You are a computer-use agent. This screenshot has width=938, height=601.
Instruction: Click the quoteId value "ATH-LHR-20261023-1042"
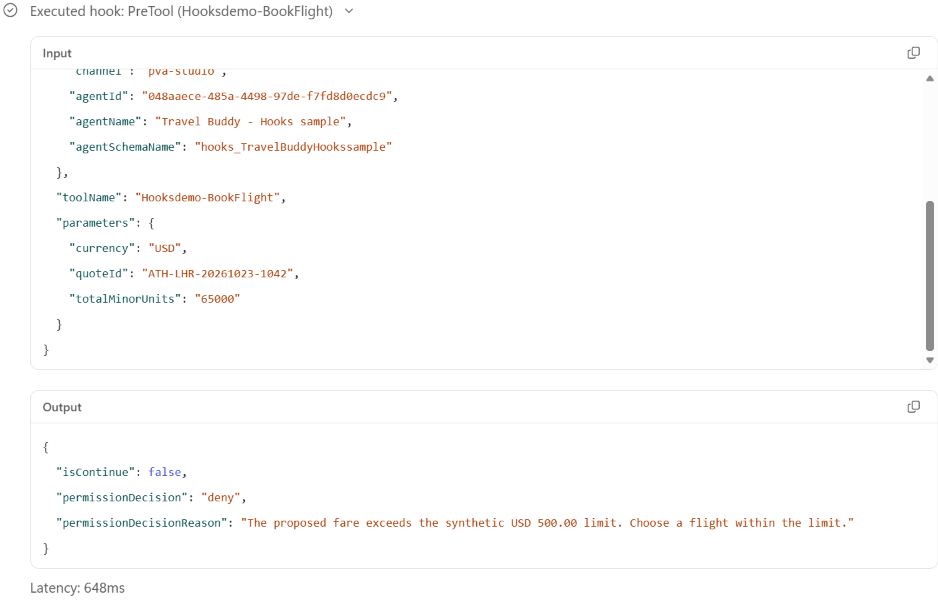[x=218, y=274]
